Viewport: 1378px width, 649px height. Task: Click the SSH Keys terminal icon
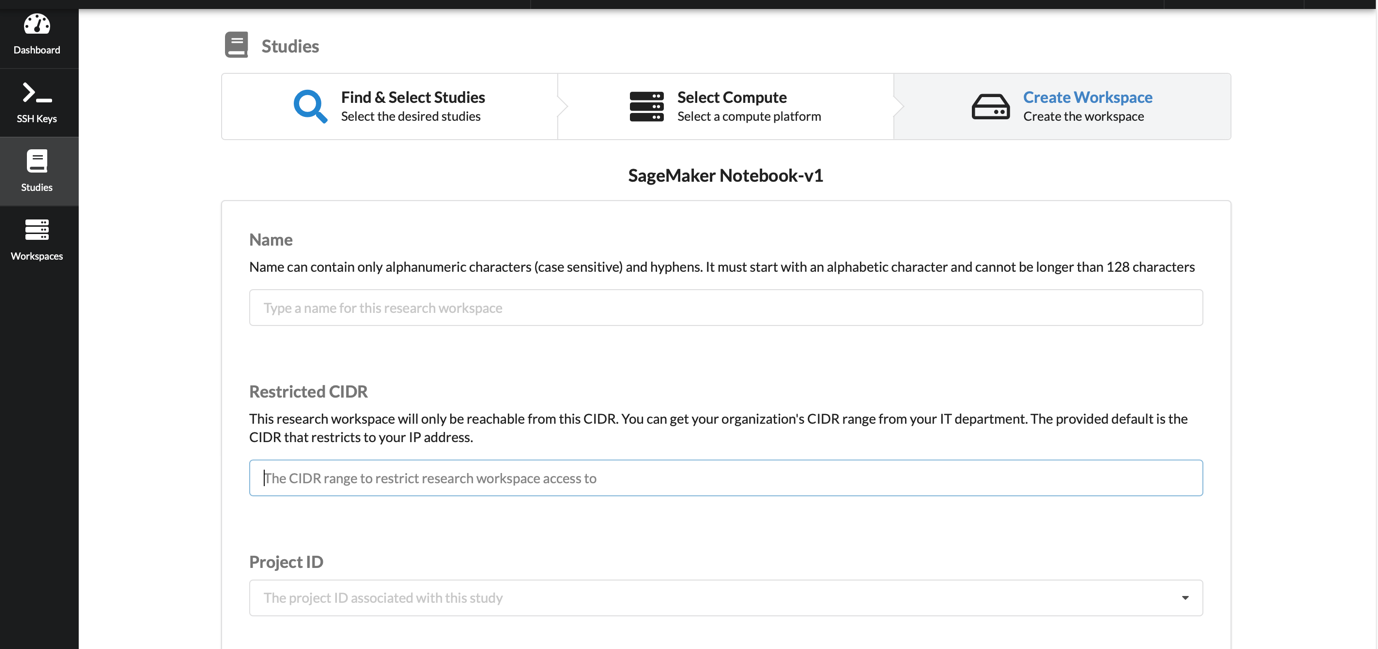[37, 93]
